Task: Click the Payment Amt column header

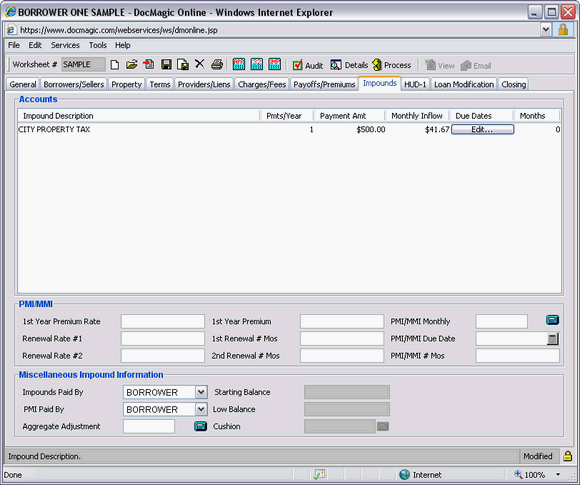Action: coord(350,116)
